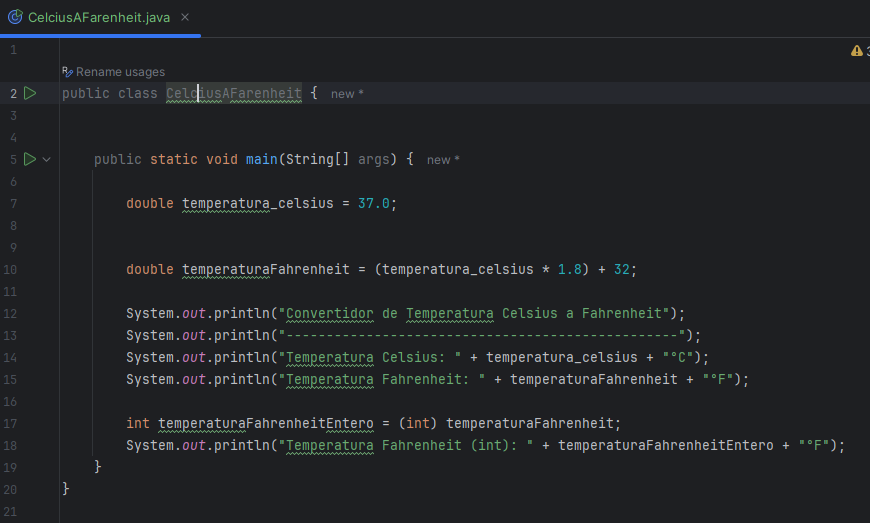870x523 pixels.
Task: Click the (int) cast on line 17
Action: (419, 423)
